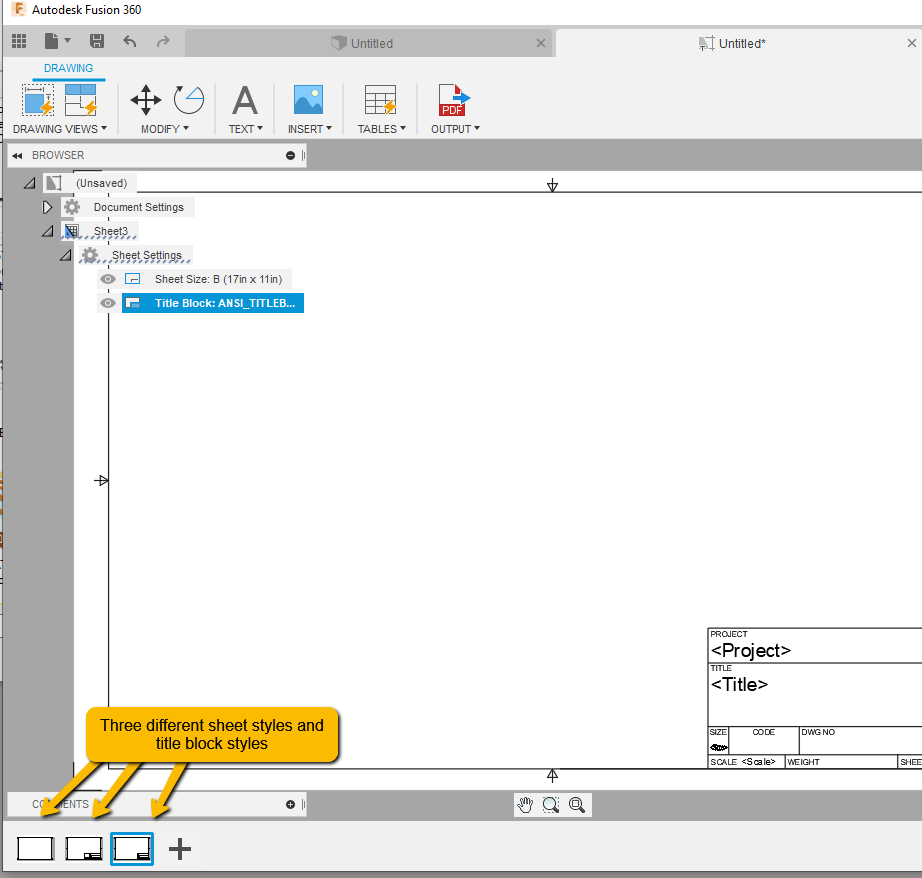Click the Table tool icon
Image resolution: width=922 pixels, height=878 pixels.
tap(380, 99)
